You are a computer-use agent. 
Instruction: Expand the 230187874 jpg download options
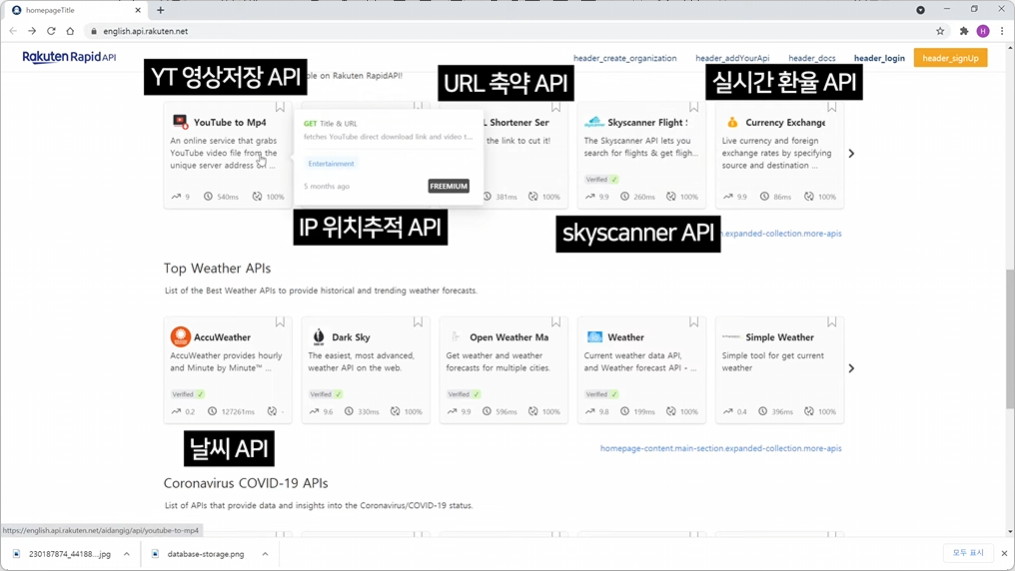[x=127, y=554]
